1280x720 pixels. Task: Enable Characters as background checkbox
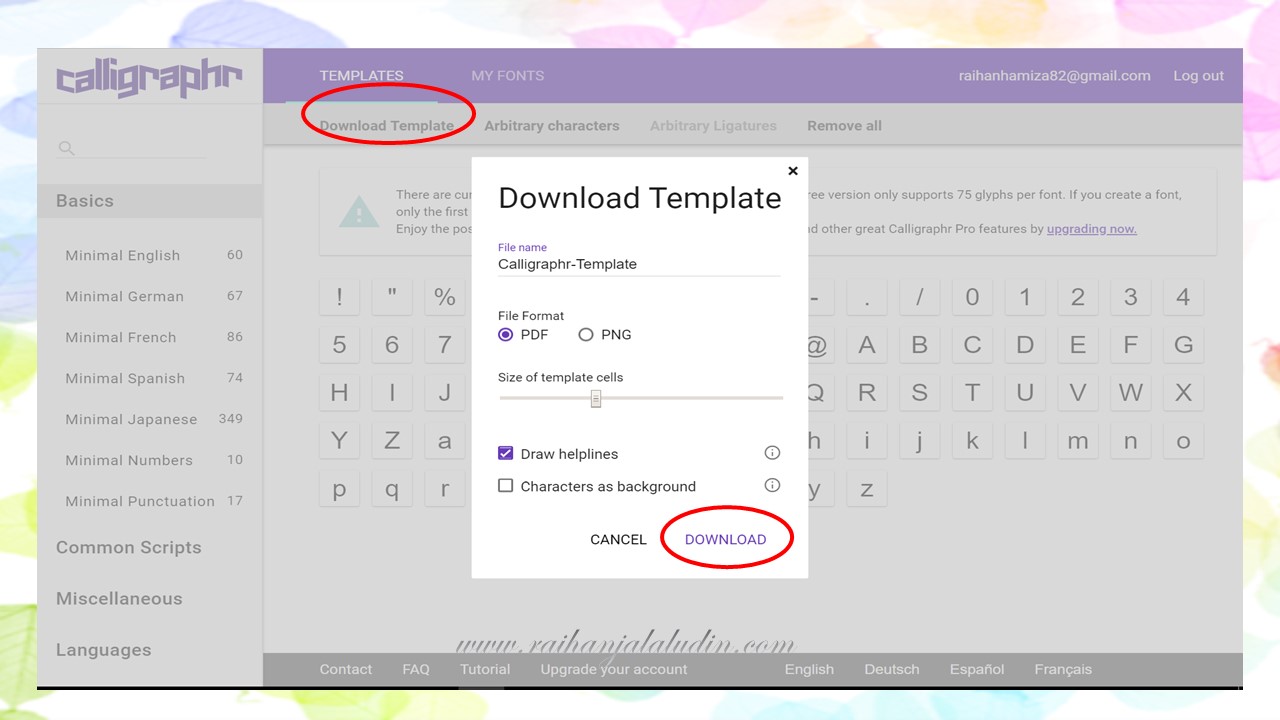pyautogui.click(x=506, y=486)
